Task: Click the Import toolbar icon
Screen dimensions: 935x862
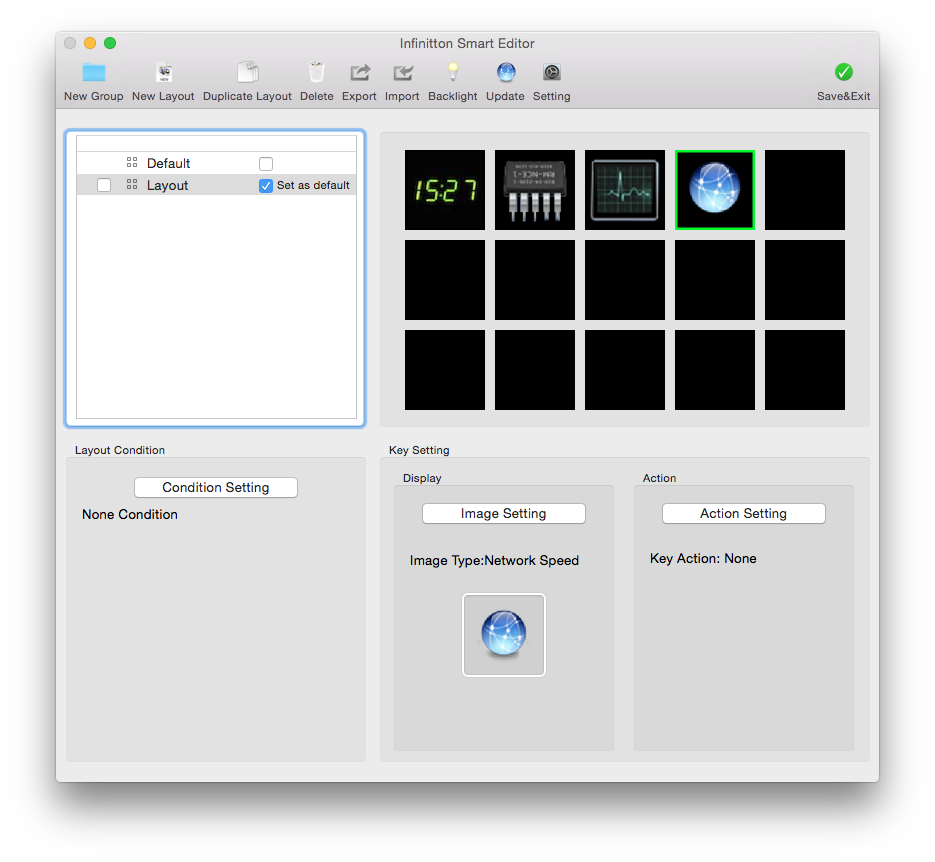Action: click(402, 73)
